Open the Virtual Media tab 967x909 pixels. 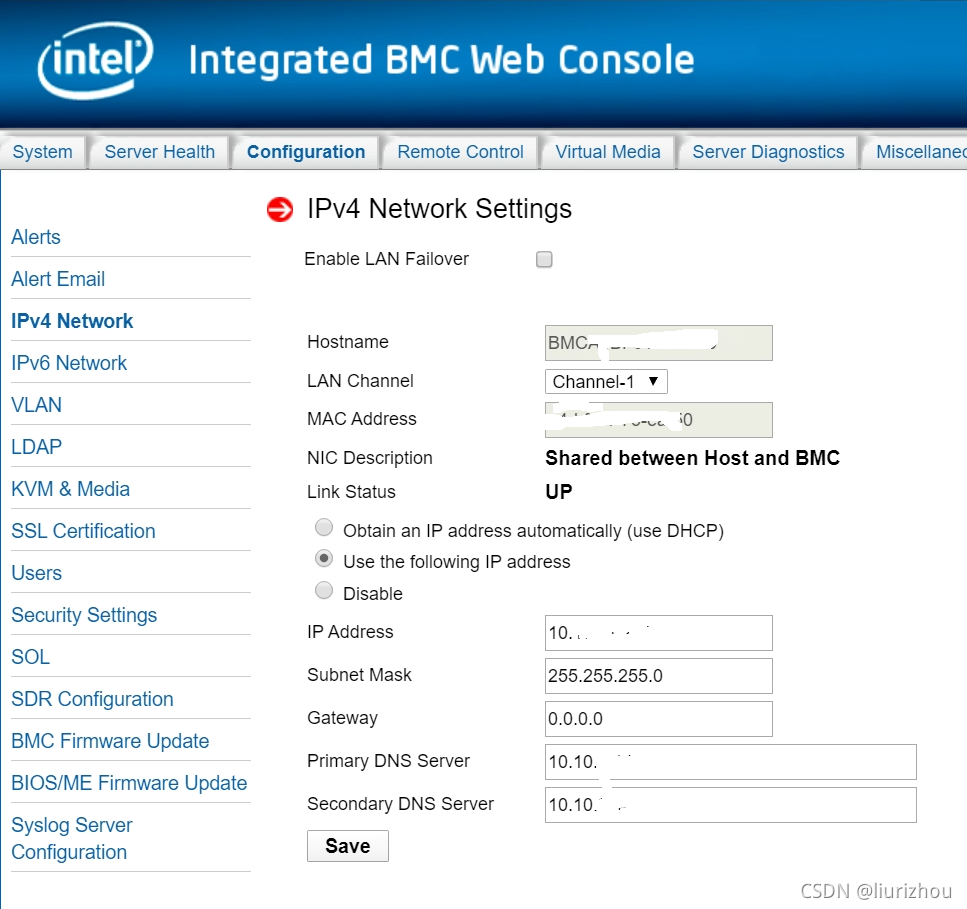tap(607, 151)
